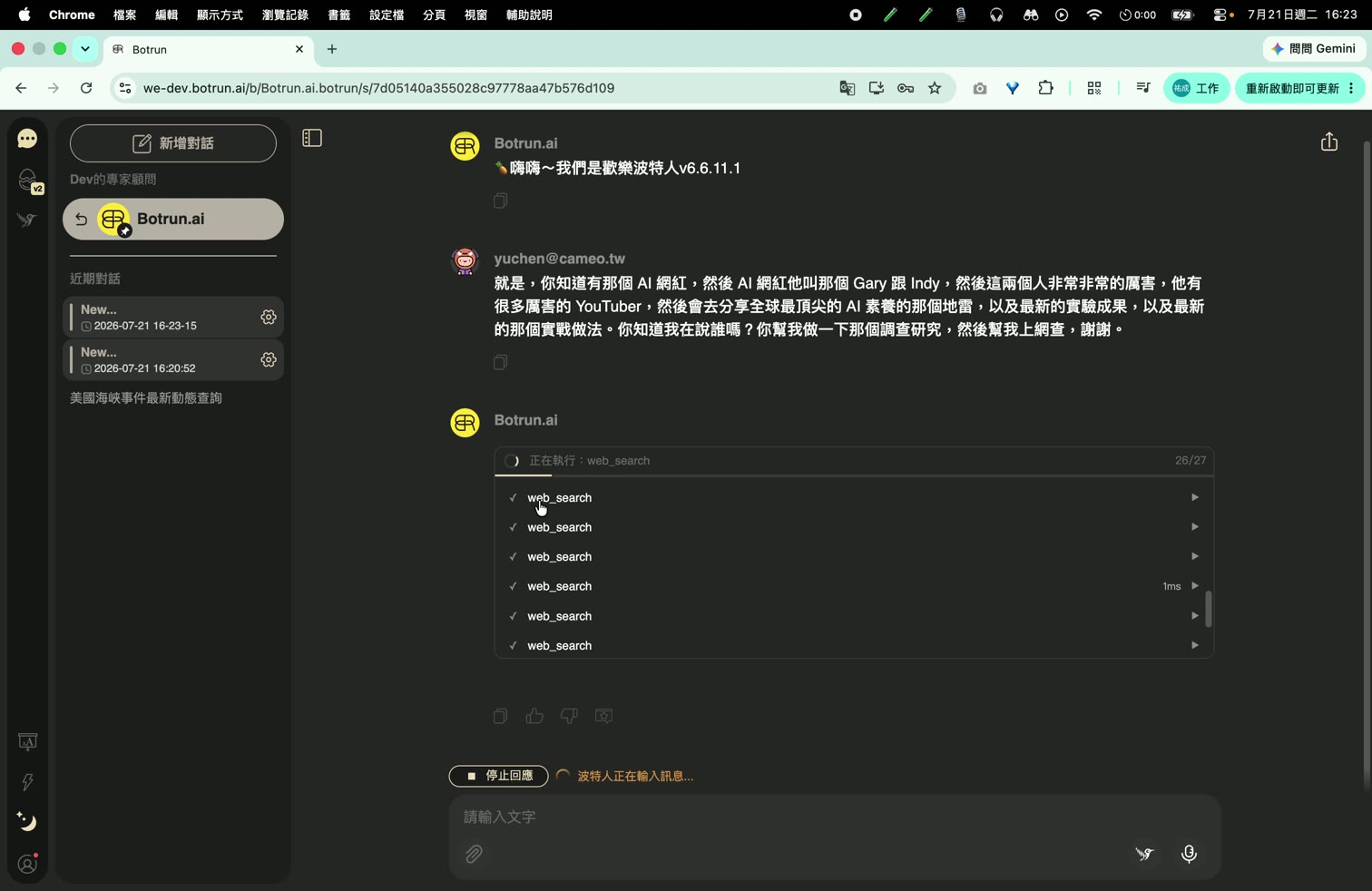Open the v2 bot icon in left rail
Viewport: 1372px width, 891px height.
click(28, 181)
